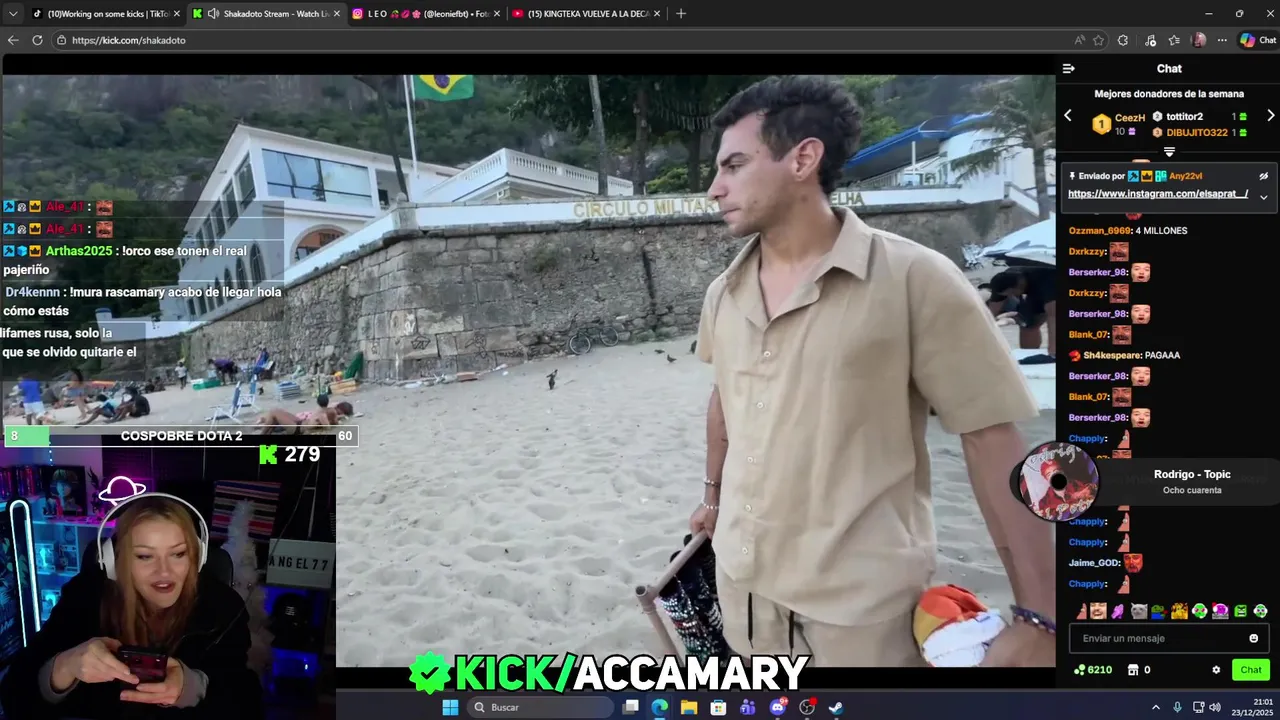This screenshot has width=1280, height=720.
Task: Open the pinned instagram.com/elsaprat link
Action: [1158, 194]
